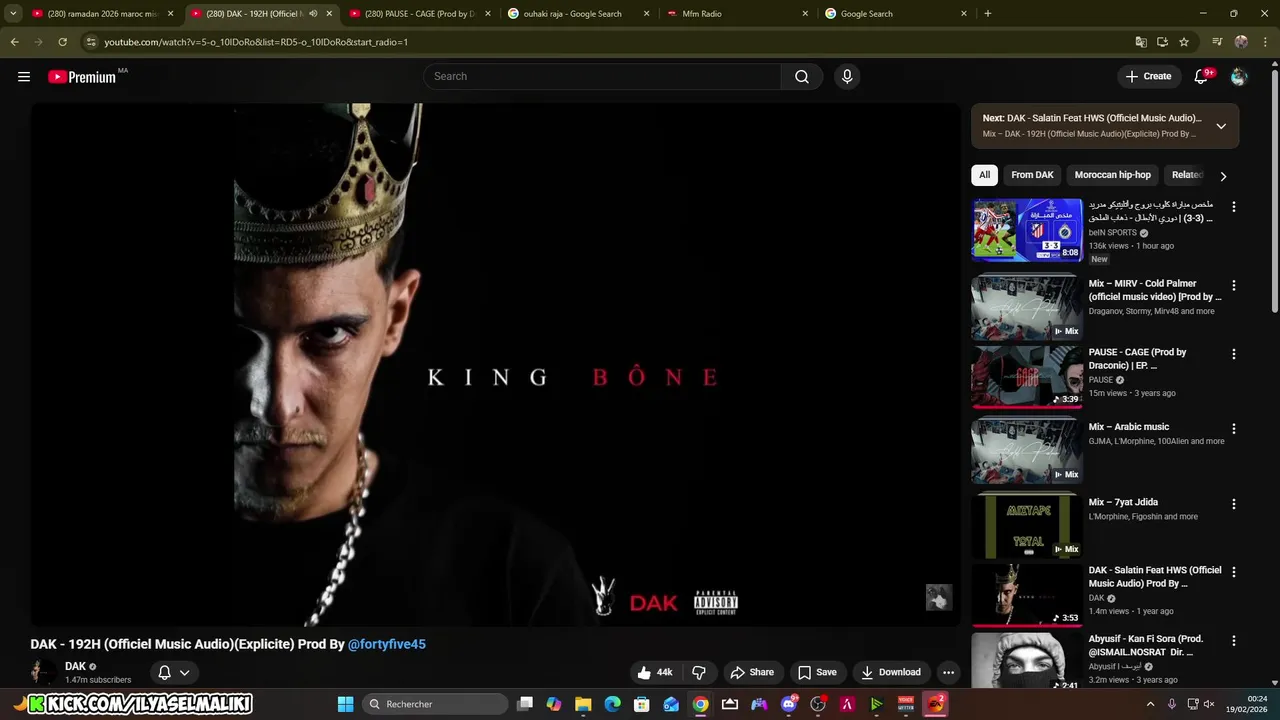Toggle system volume mute icon in tray

coord(1208,704)
